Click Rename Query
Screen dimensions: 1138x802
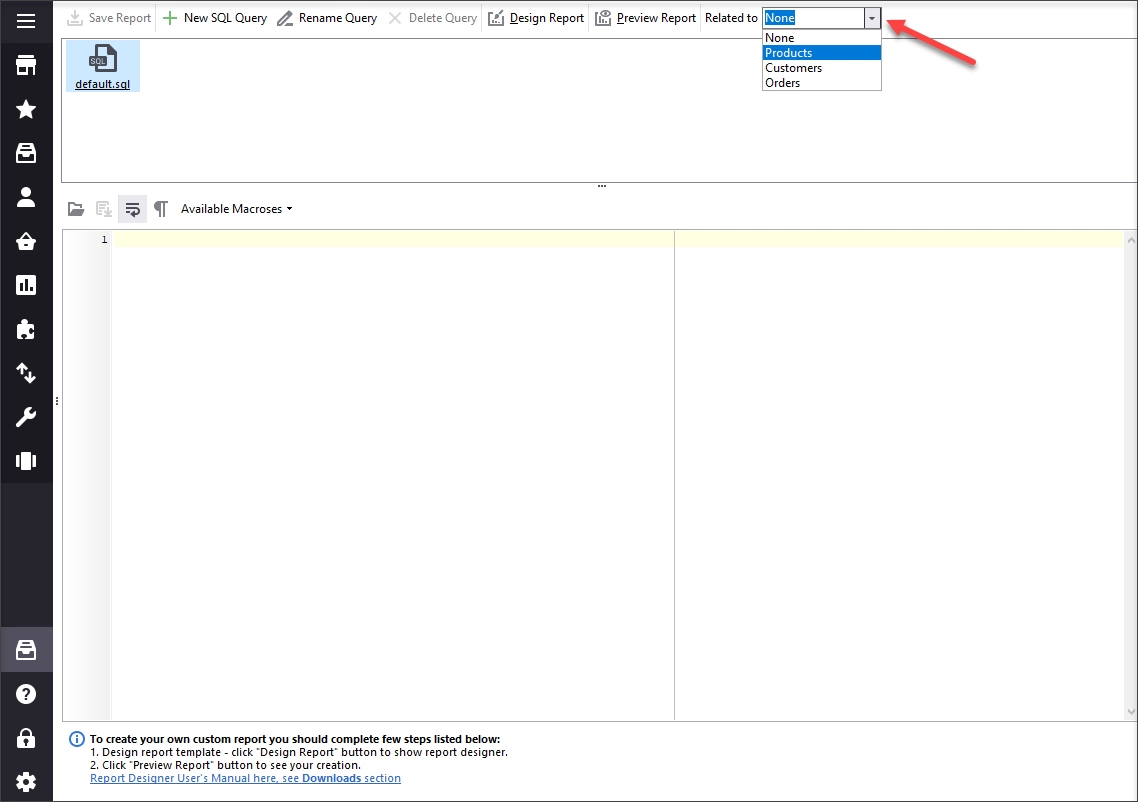[x=327, y=18]
